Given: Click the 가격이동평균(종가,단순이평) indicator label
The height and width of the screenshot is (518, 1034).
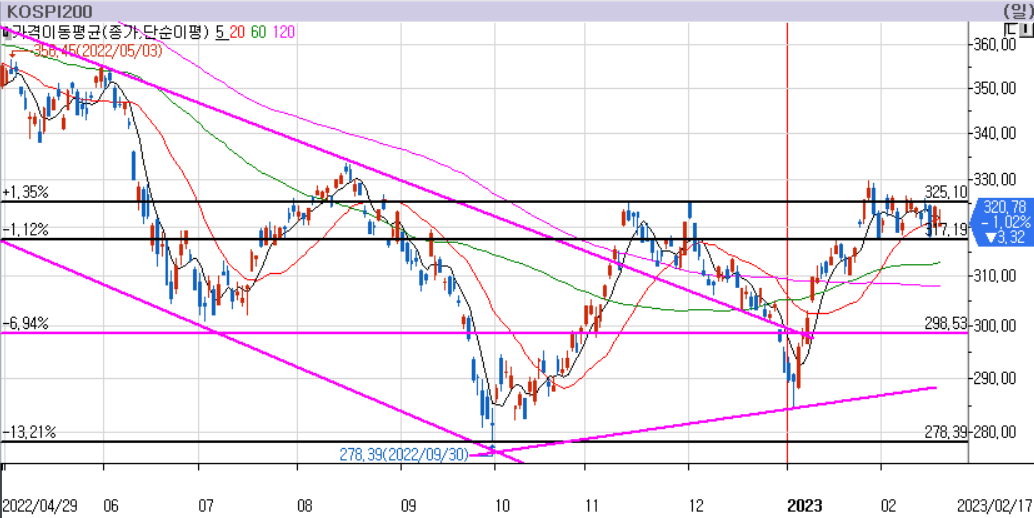Looking at the screenshot, I should (110, 32).
